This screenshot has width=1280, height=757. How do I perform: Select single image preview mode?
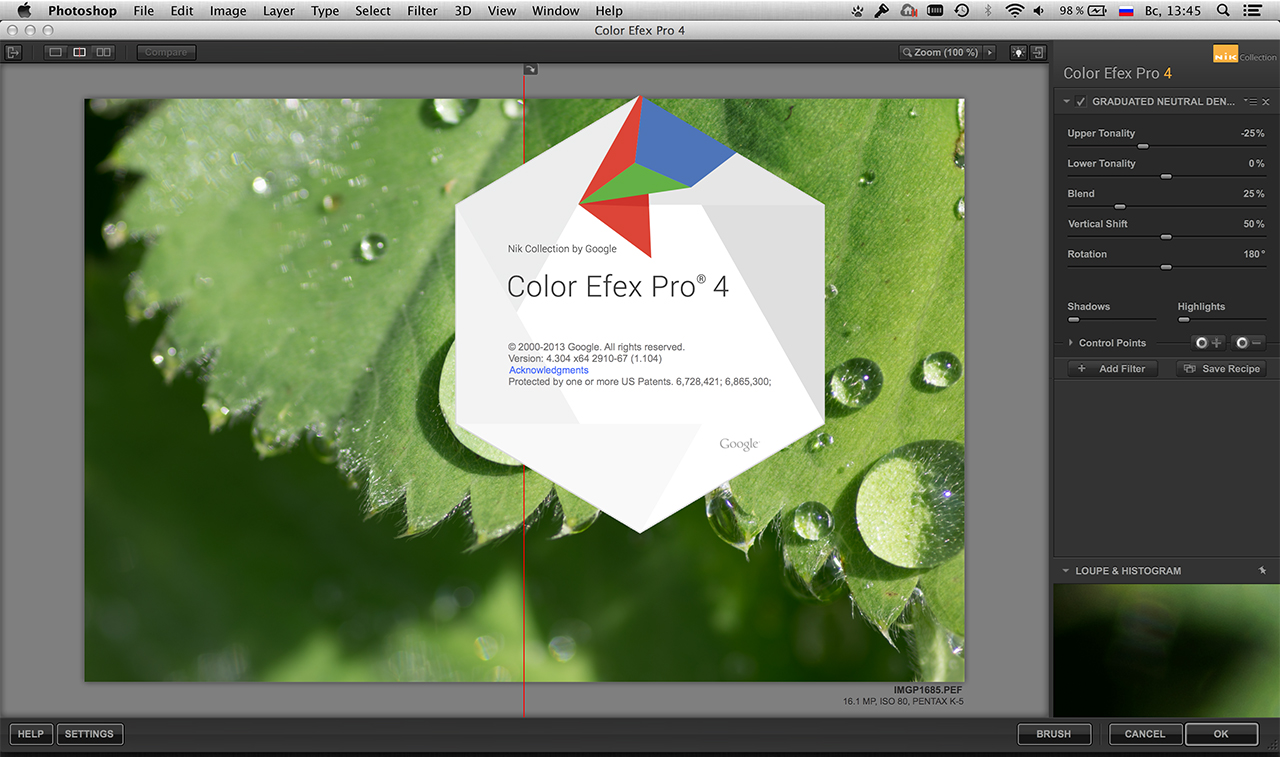point(55,52)
